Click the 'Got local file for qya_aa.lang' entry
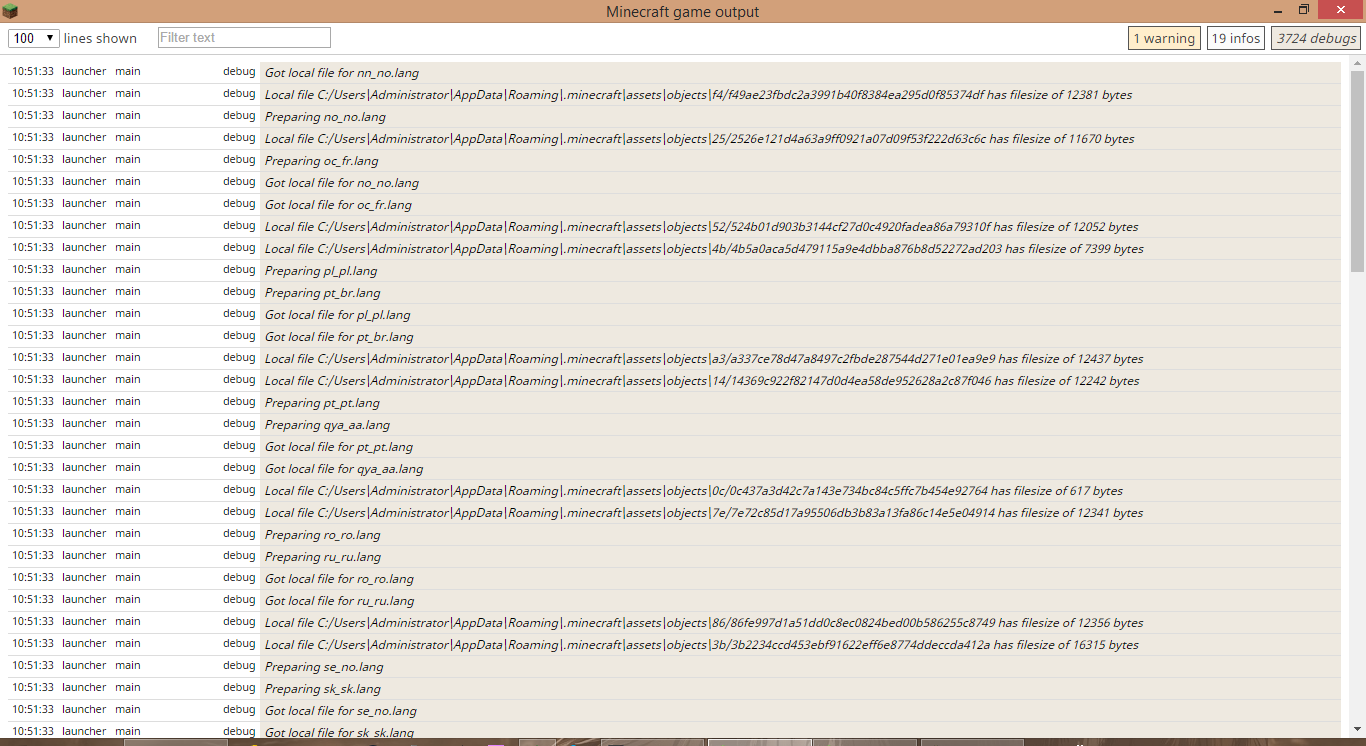 344,469
